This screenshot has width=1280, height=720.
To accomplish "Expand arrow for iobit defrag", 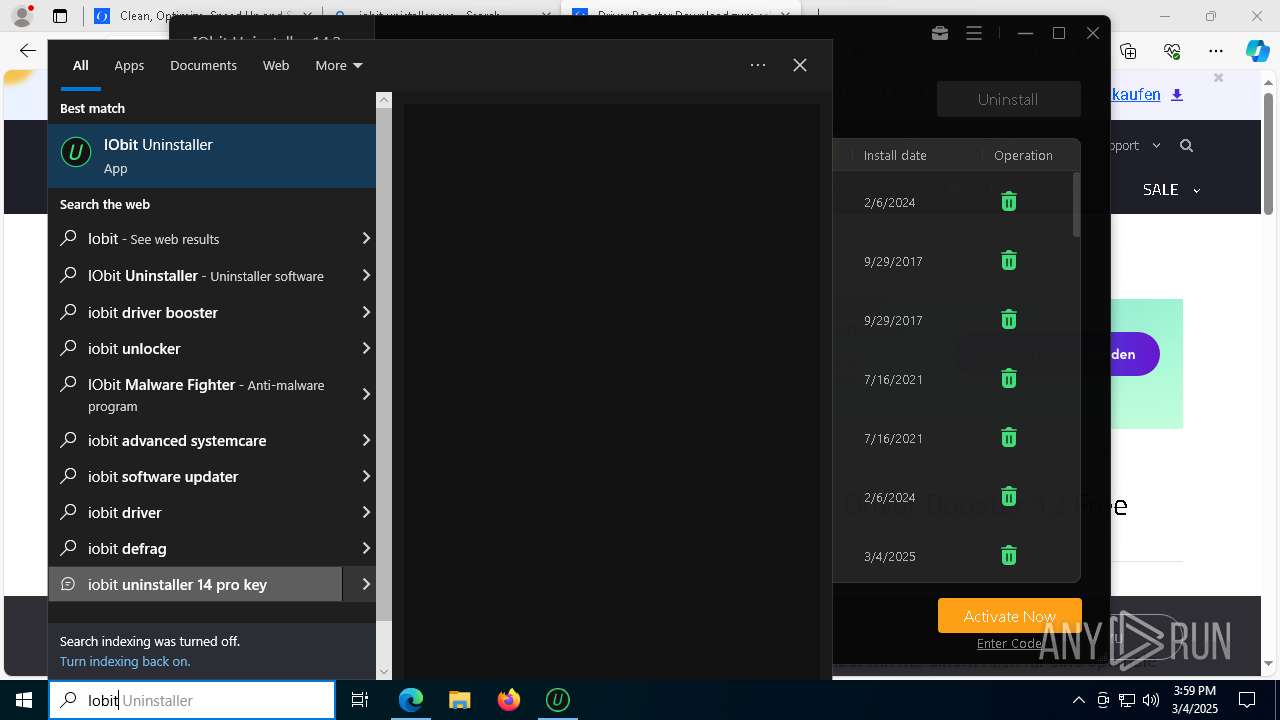I will click(366, 548).
